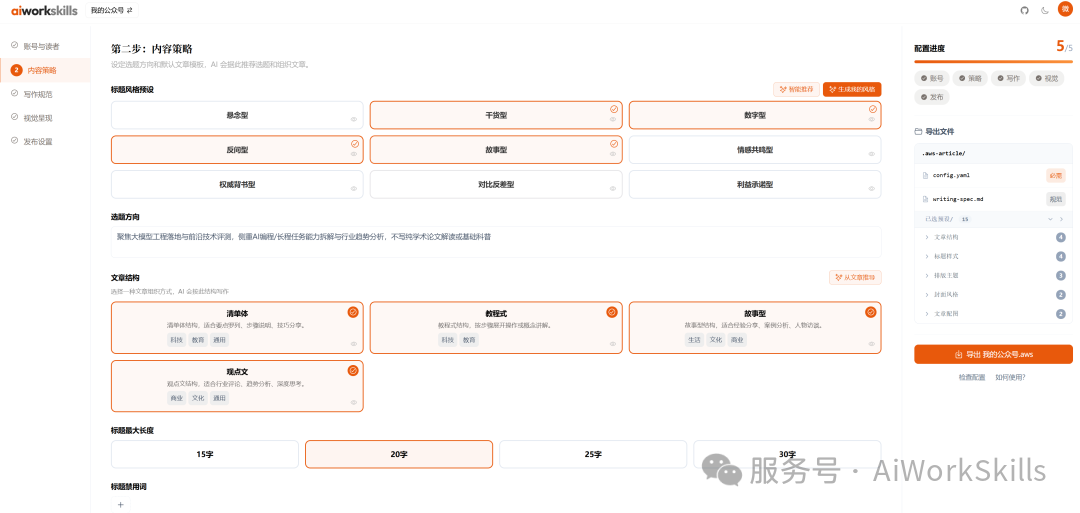
Task: Click into the 选题方向 text field
Action: [x=496, y=242]
